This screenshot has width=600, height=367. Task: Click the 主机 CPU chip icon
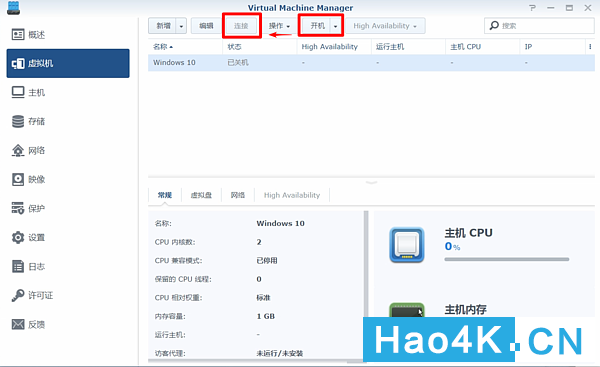[x=407, y=245]
